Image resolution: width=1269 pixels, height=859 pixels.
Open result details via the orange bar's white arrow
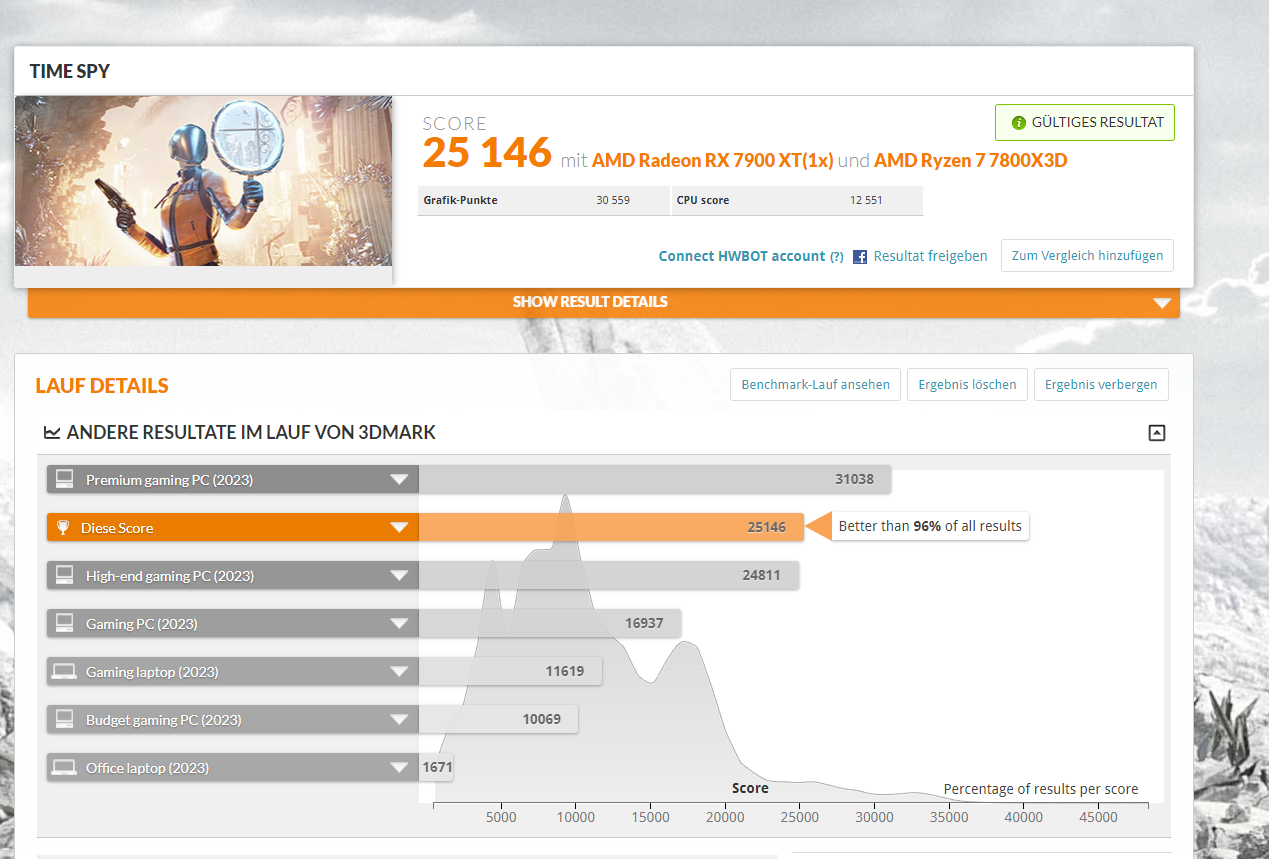coord(1161,303)
